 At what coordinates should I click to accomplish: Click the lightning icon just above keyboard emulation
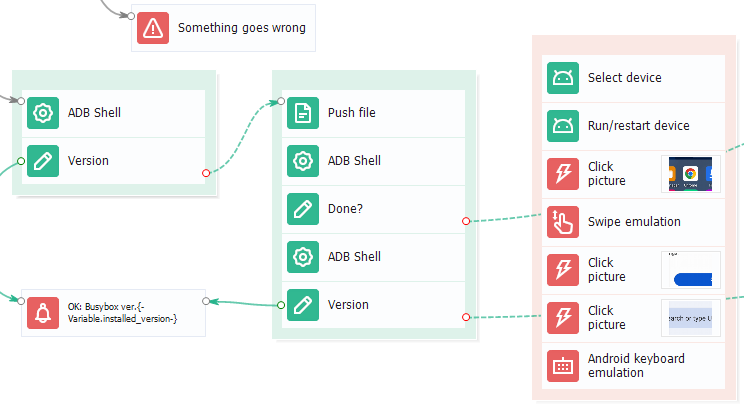(x=563, y=318)
